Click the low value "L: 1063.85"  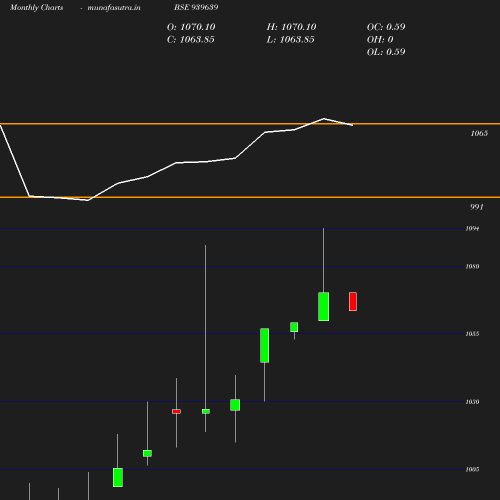(290, 39)
